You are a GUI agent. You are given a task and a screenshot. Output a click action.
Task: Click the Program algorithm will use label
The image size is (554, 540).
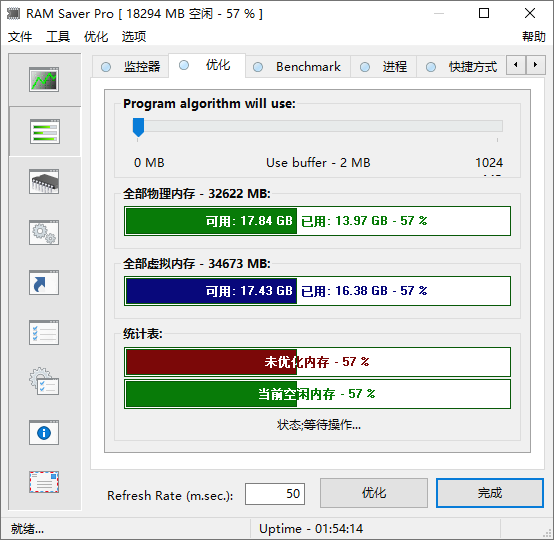click(209, 104)
